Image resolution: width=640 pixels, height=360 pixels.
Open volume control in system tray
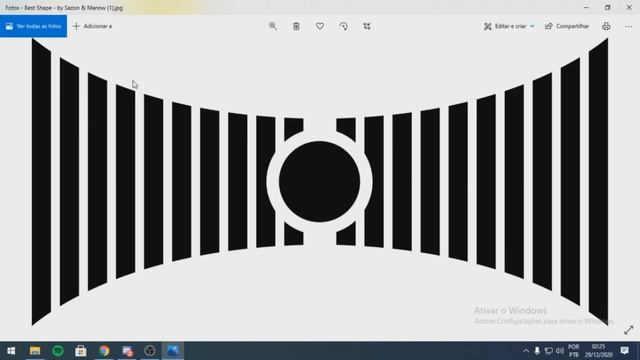pyautogui.click(x=560, y=351)
